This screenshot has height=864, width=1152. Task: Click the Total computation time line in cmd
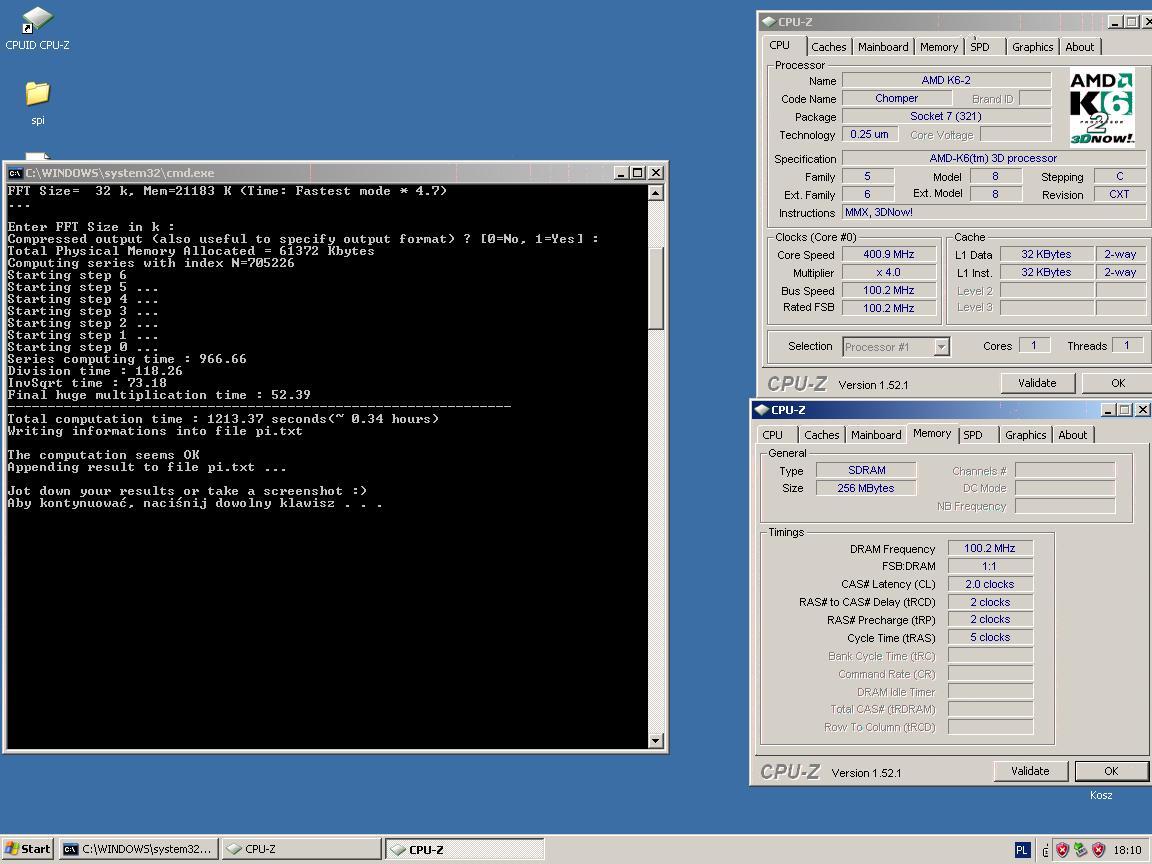coord(223,419)
